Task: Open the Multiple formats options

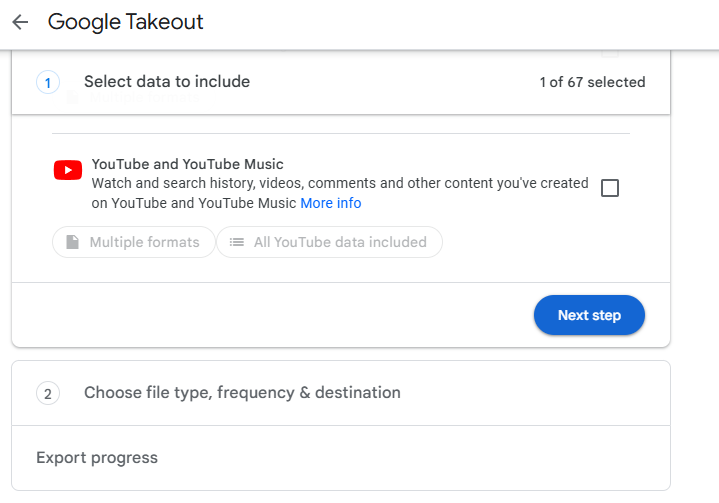Action: click(x=134, y=242)
